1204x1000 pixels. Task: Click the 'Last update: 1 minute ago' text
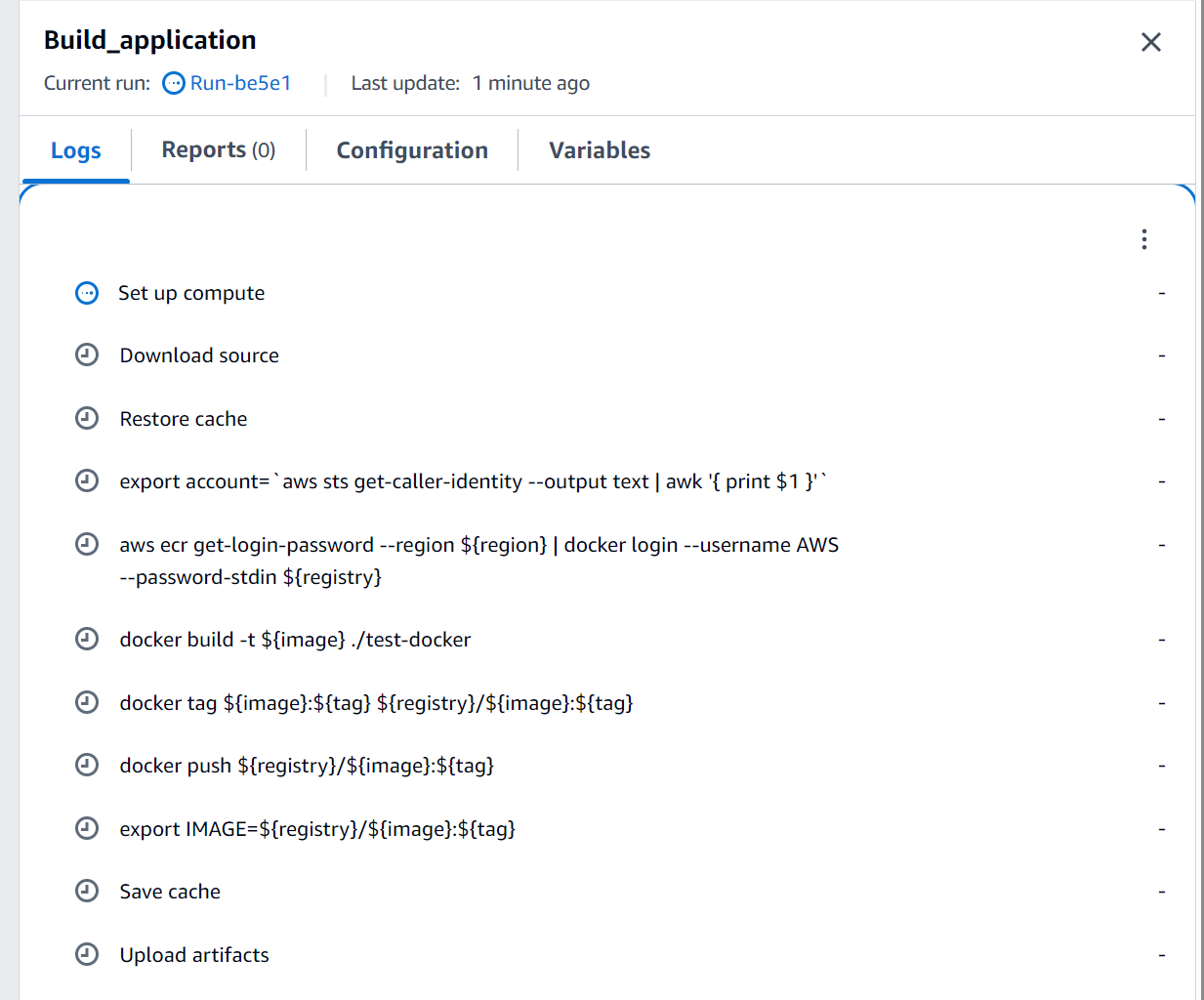[471, 83]
